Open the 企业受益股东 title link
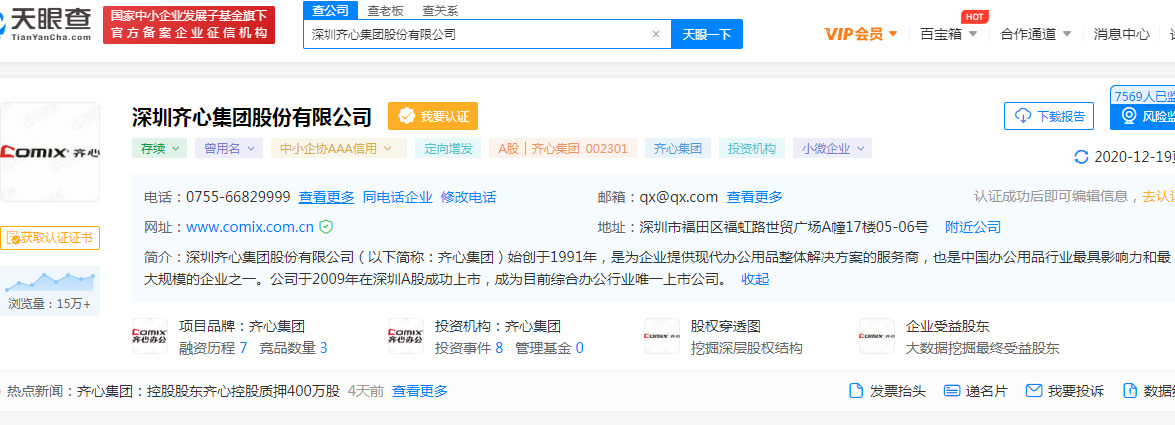The width and height of the screenshot is (1175, 425). [948, 327]
